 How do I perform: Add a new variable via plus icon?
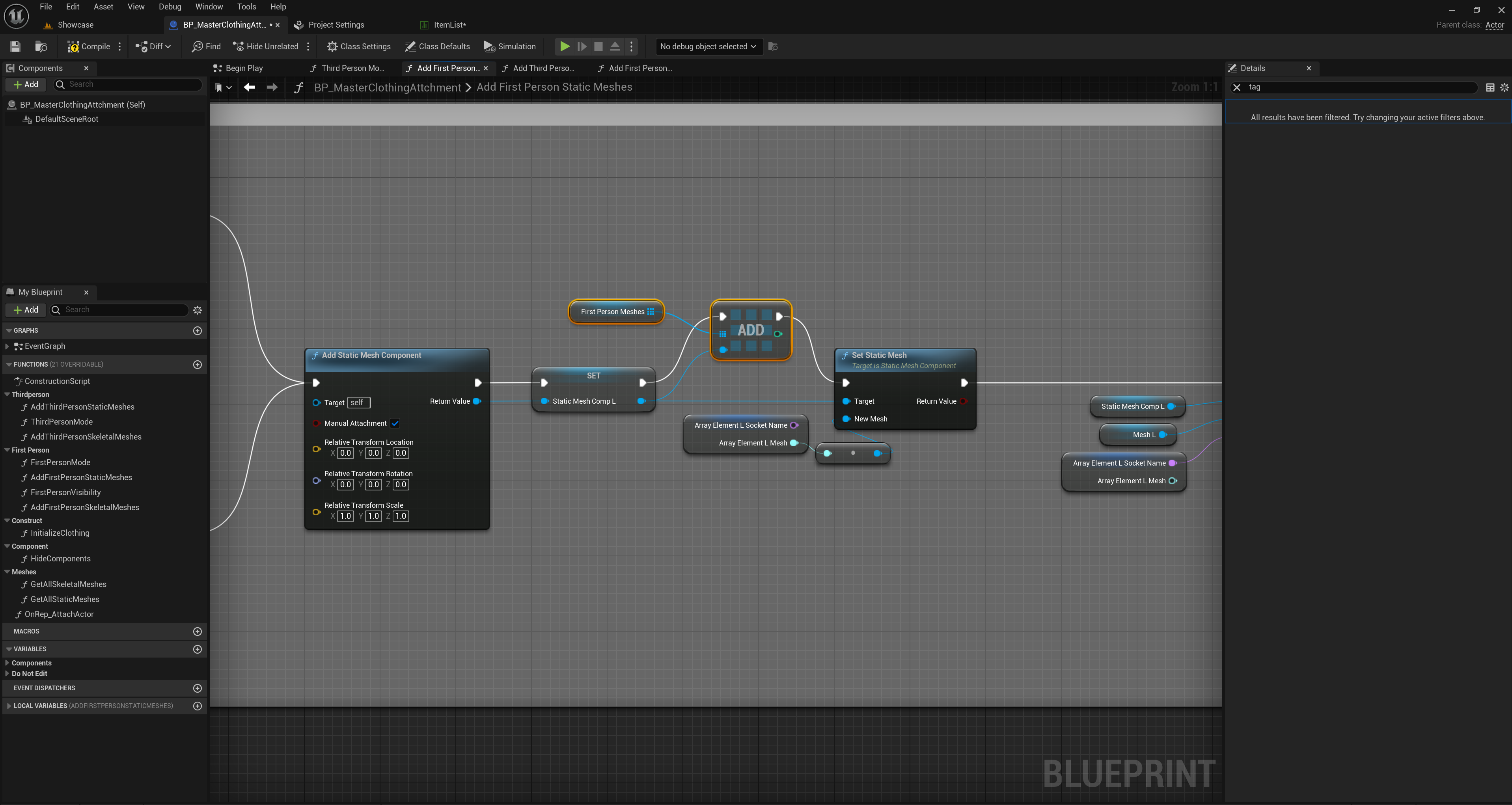pyautogui.click(x=197, y=649)
